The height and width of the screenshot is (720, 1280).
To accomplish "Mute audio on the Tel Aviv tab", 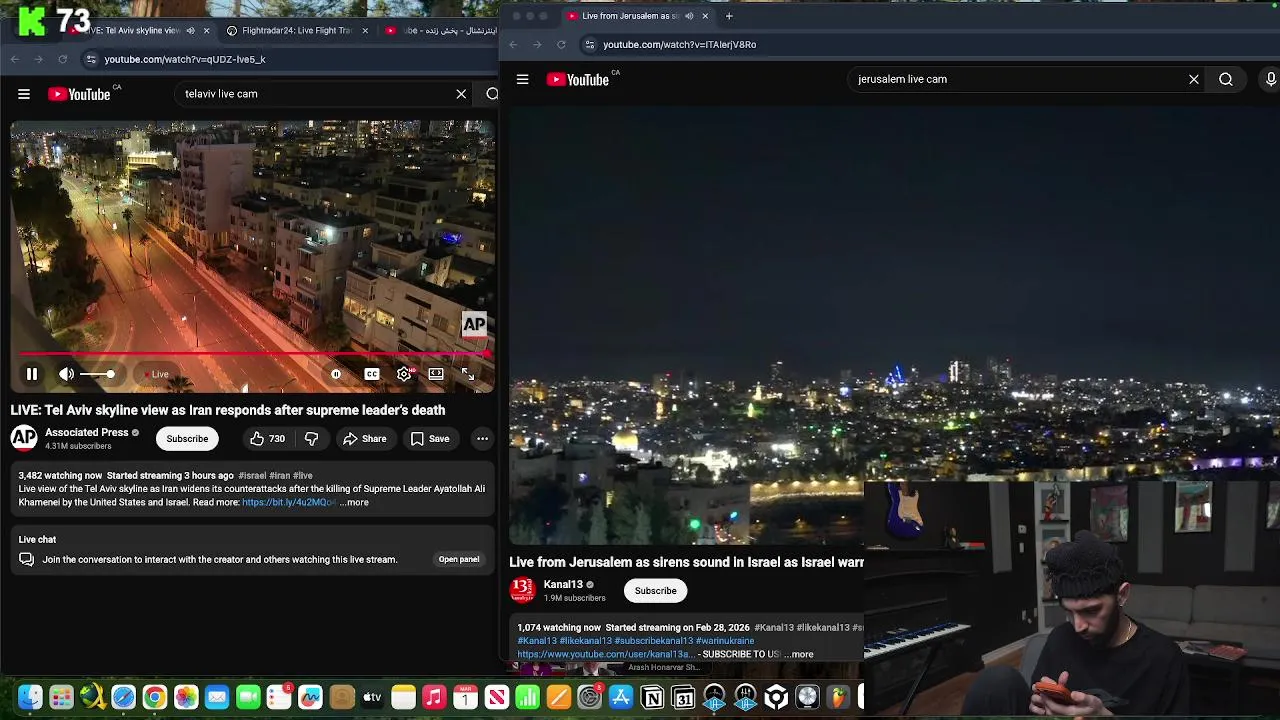I will point(190,31).
